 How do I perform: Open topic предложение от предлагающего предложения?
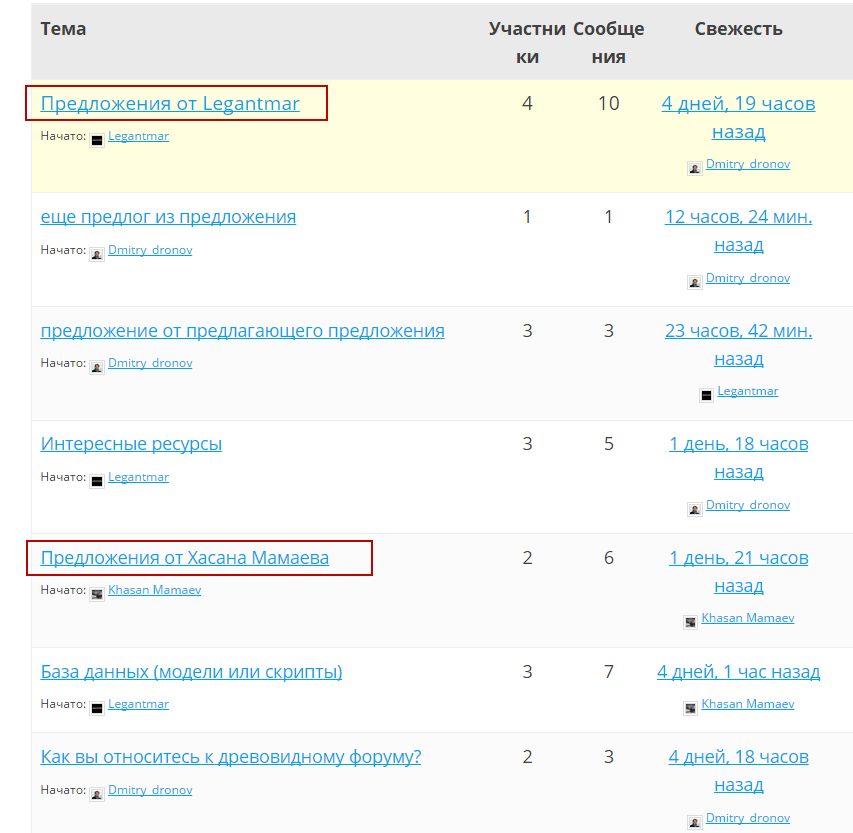(x=242, y=330)
